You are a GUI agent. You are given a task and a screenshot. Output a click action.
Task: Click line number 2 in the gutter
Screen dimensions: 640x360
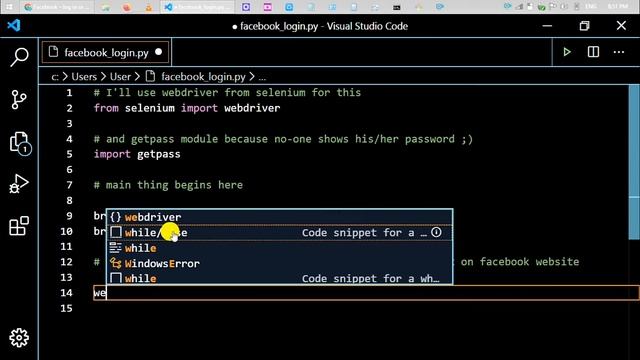point(69,108)
